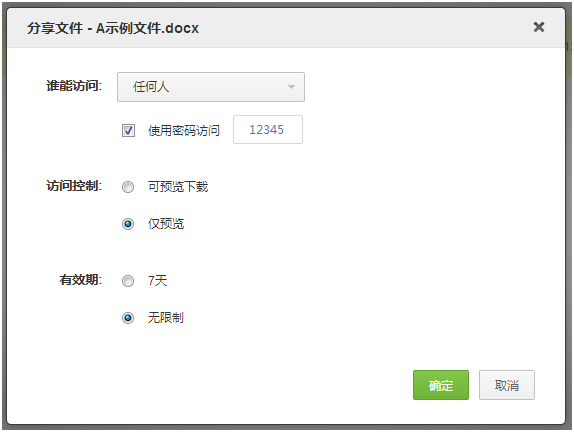574x432 pixels.
Task: Click the 使用密码访问 label text
Action: (184, 130)
